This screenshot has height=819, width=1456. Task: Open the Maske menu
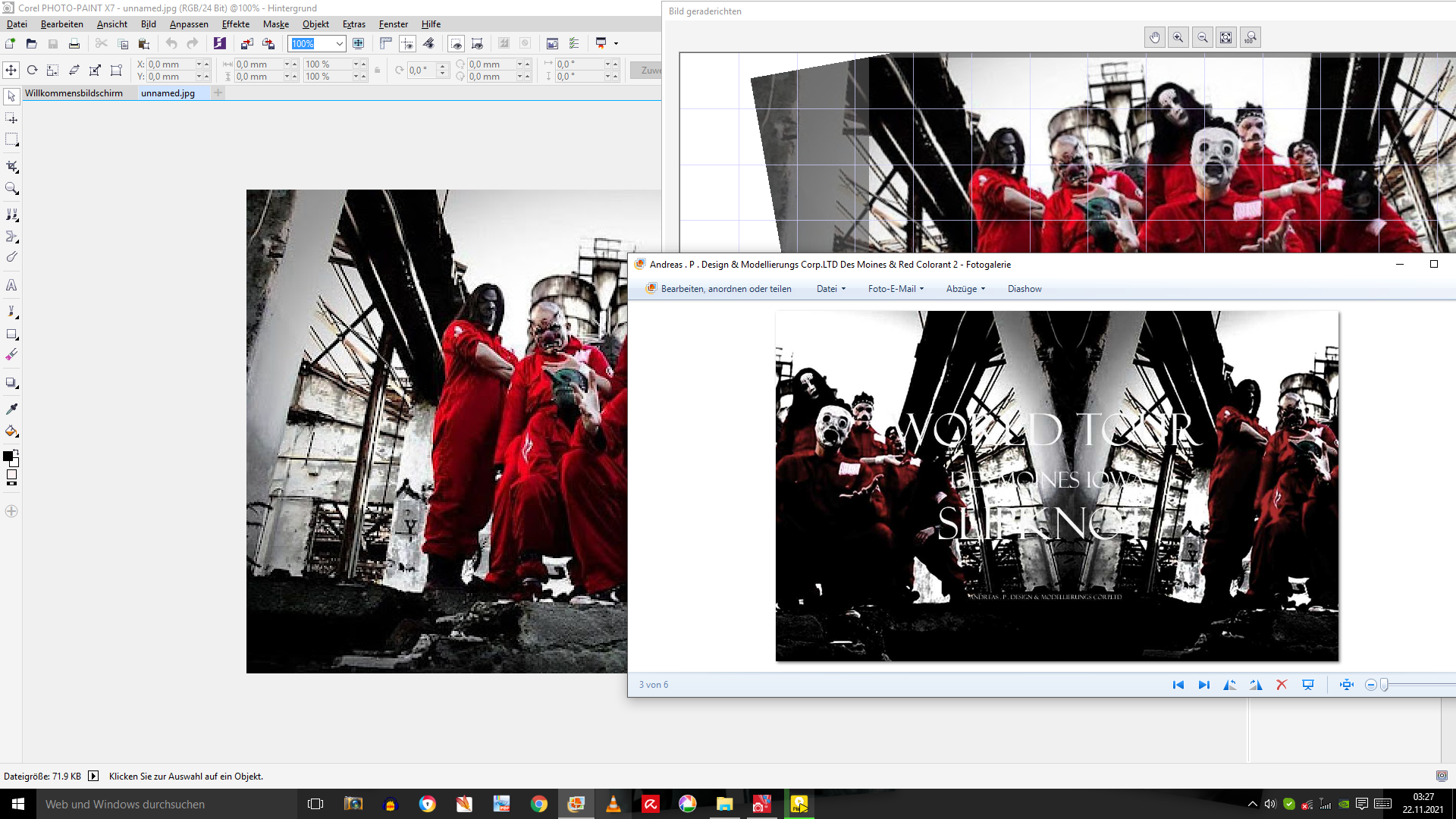276,24
